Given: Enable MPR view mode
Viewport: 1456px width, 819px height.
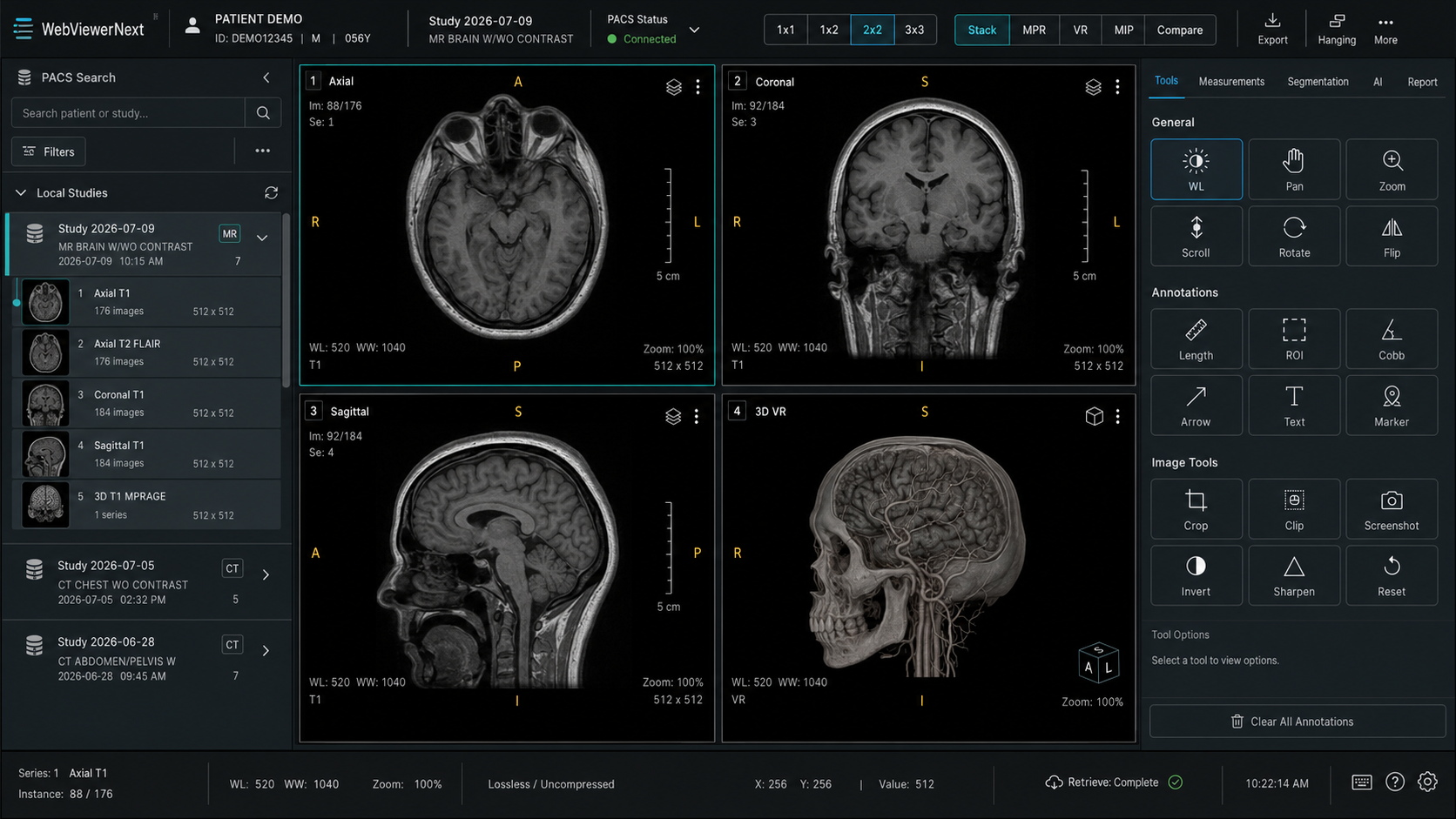Looking at the screenshot, I should point(1035,30).
